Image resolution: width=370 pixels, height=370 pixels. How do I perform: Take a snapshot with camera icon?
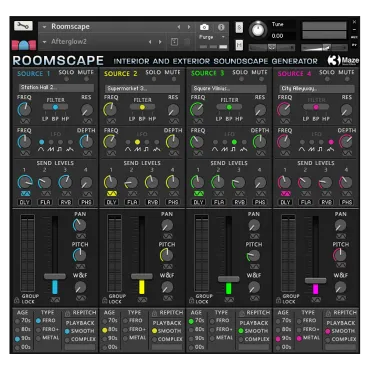pos(204,27)
